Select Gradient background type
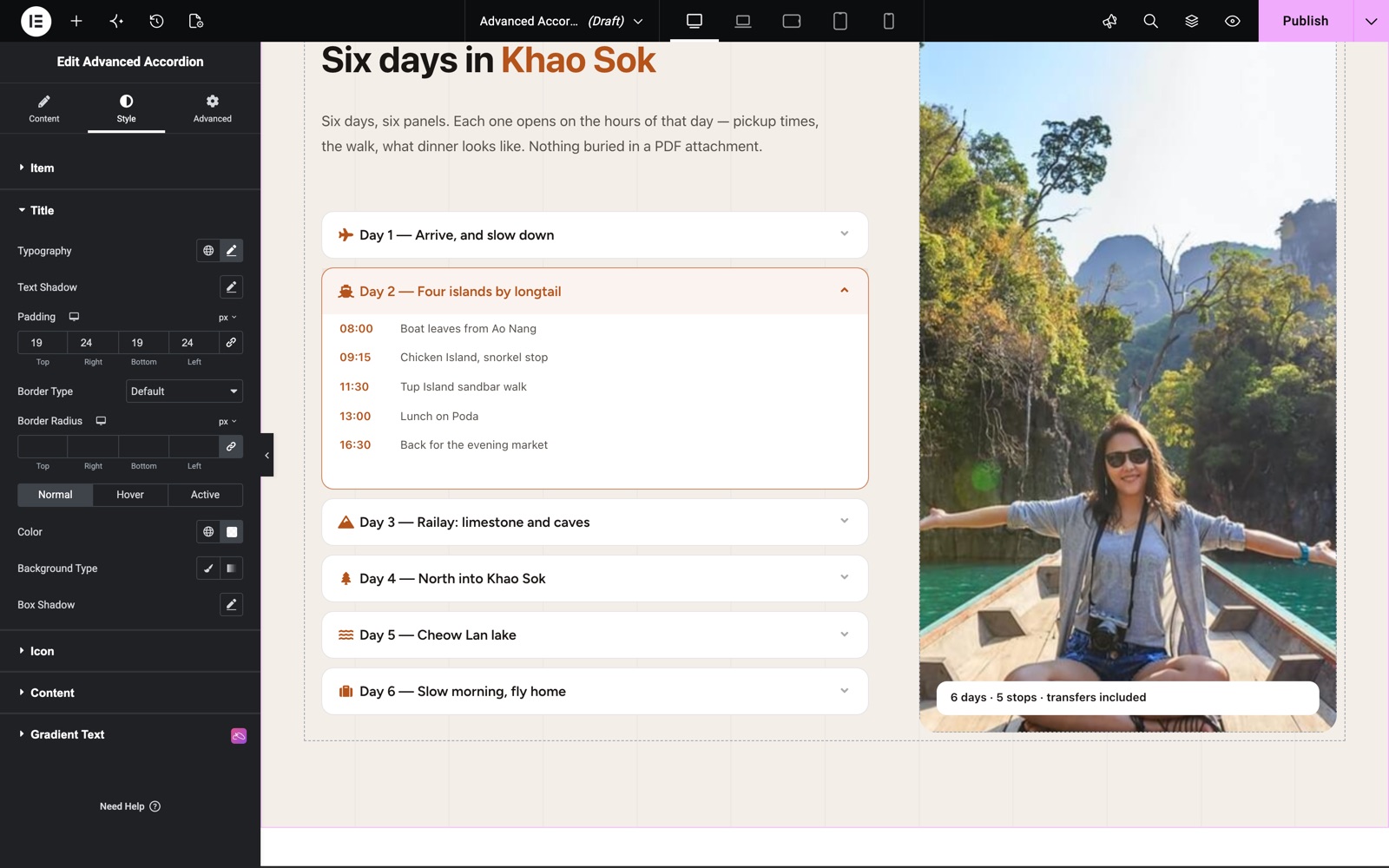 pos(231,569)
